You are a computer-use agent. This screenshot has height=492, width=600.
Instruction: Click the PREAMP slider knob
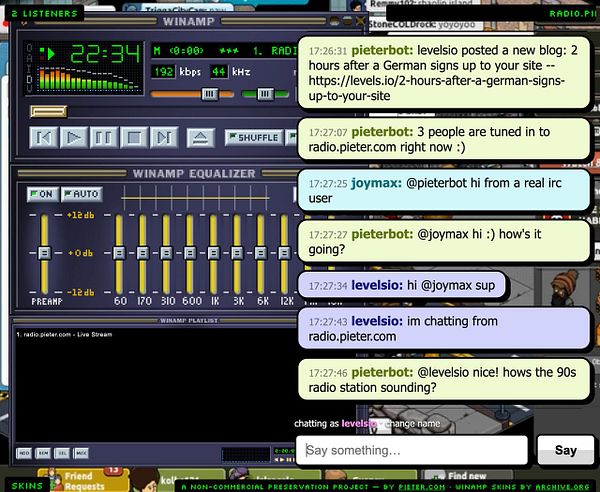click(44, 253)
